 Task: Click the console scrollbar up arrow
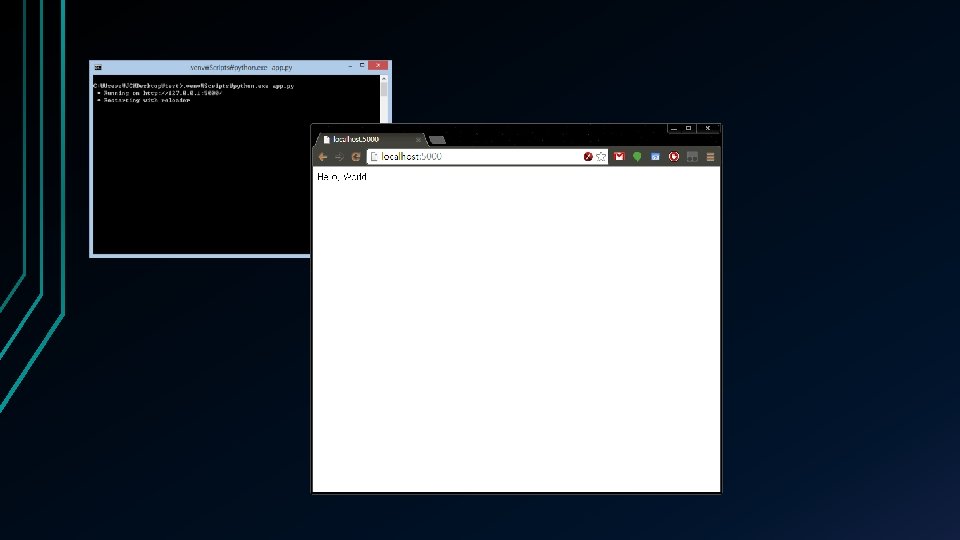(384, 78)
